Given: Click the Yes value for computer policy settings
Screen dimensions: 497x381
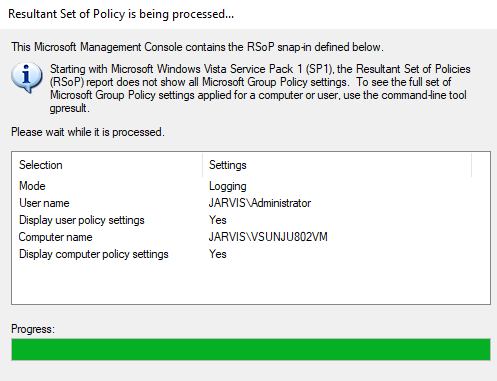Looking at the screenshot, I should point(218,254).
